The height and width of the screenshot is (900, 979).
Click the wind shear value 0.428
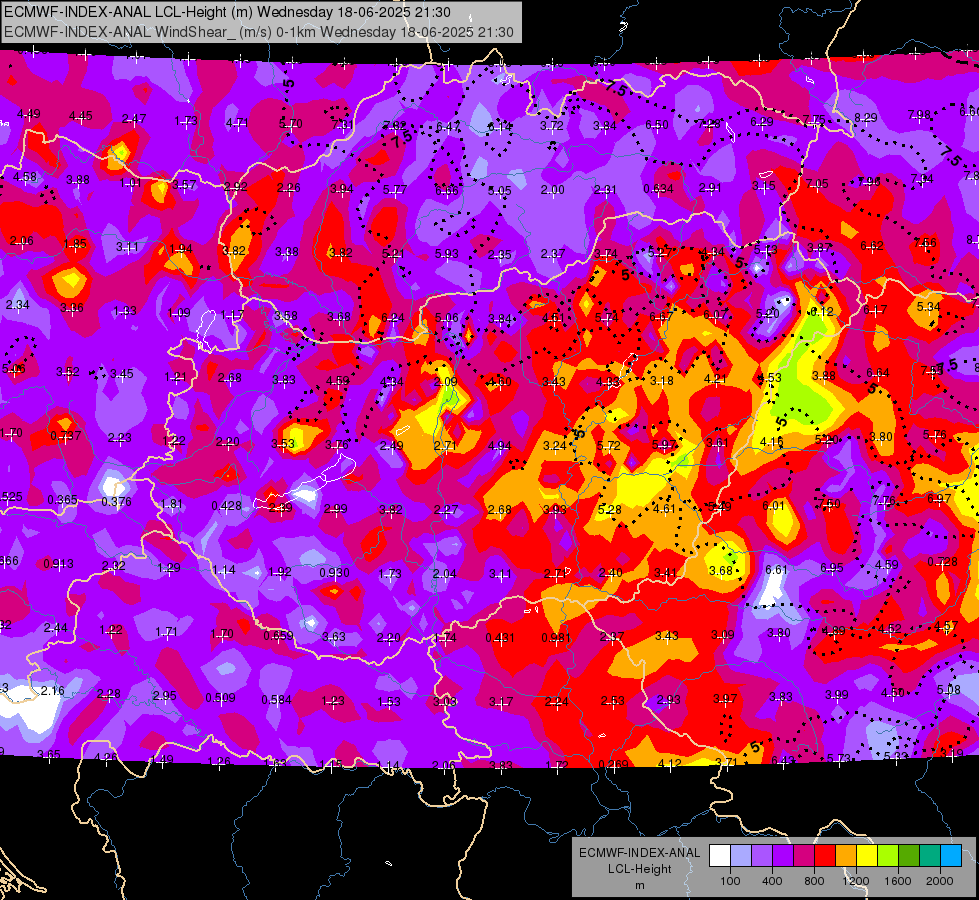(x=227, y=506)
